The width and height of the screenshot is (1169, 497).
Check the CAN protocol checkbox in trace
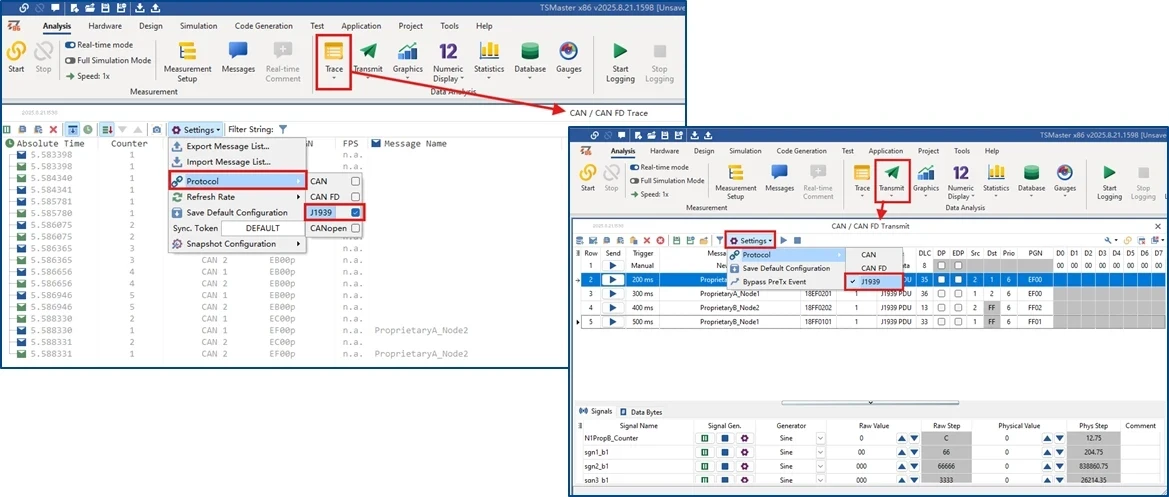(x=356, y=181)
